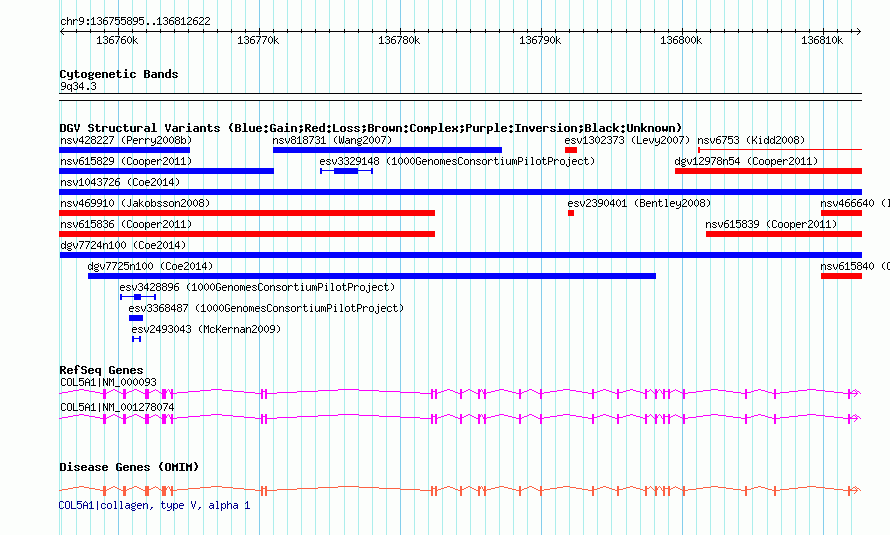Image resolution: width=890 pixels, height=535 pixels.
Task: Click the dgv12978n54 (Cooper2011) label
Action: pos(746,161)
